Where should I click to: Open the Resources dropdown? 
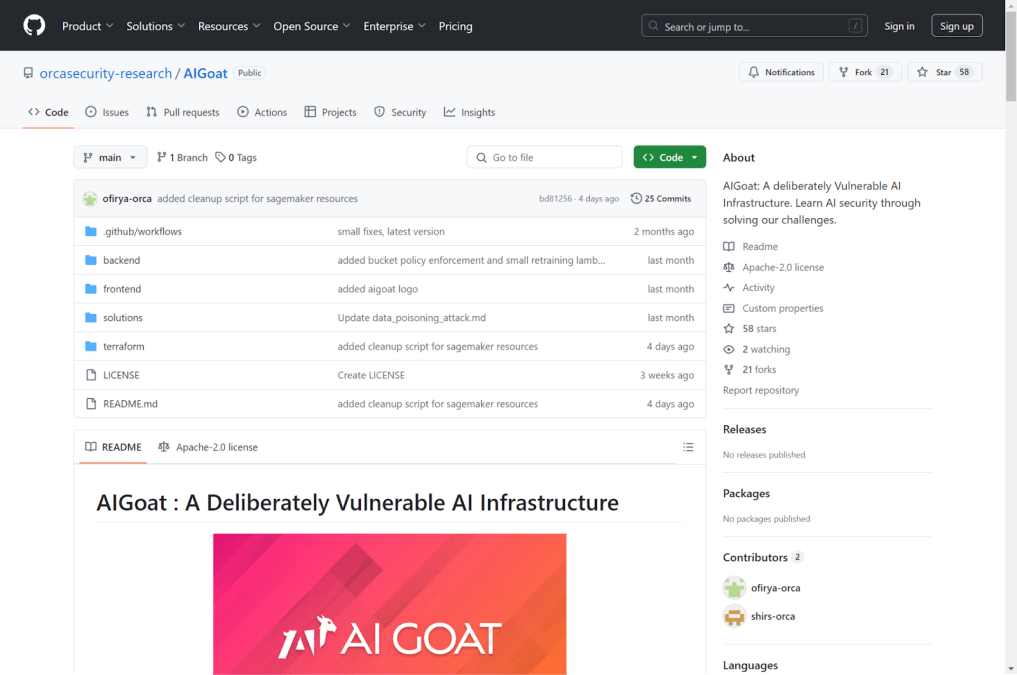pos(229,26)
